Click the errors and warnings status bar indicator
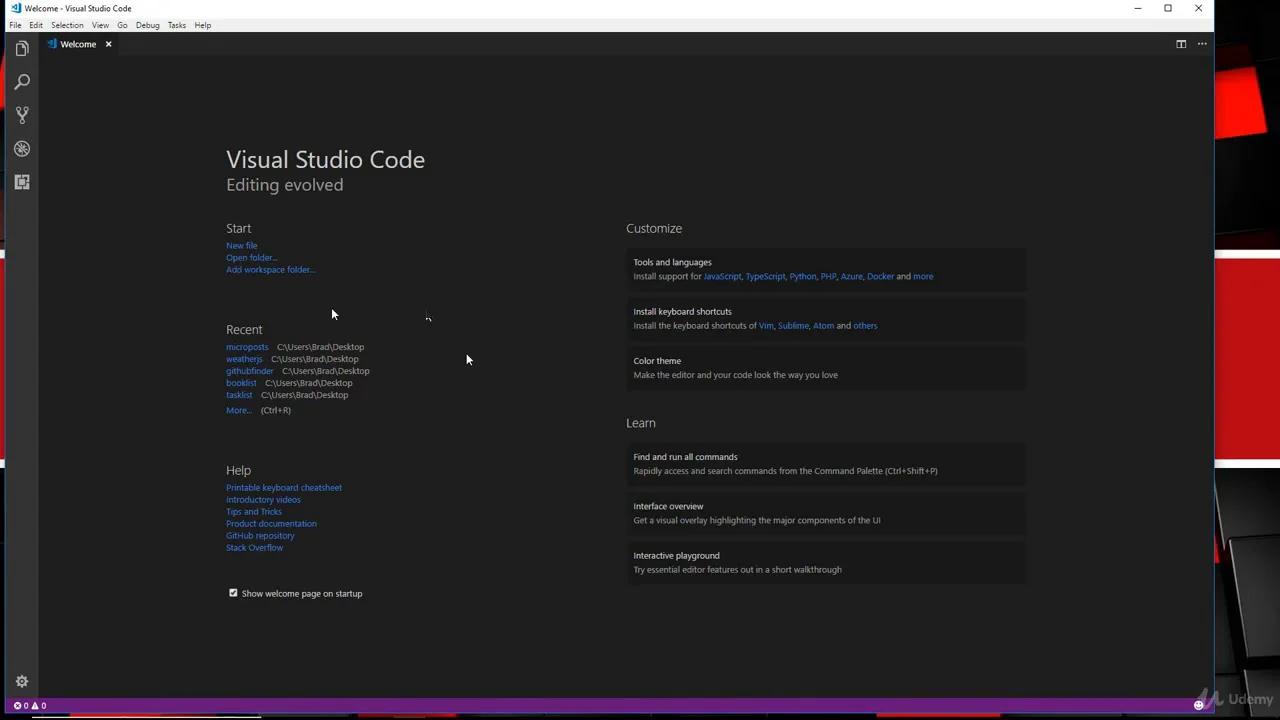The height and width of the screenshot is (720, 1280). 28,705
